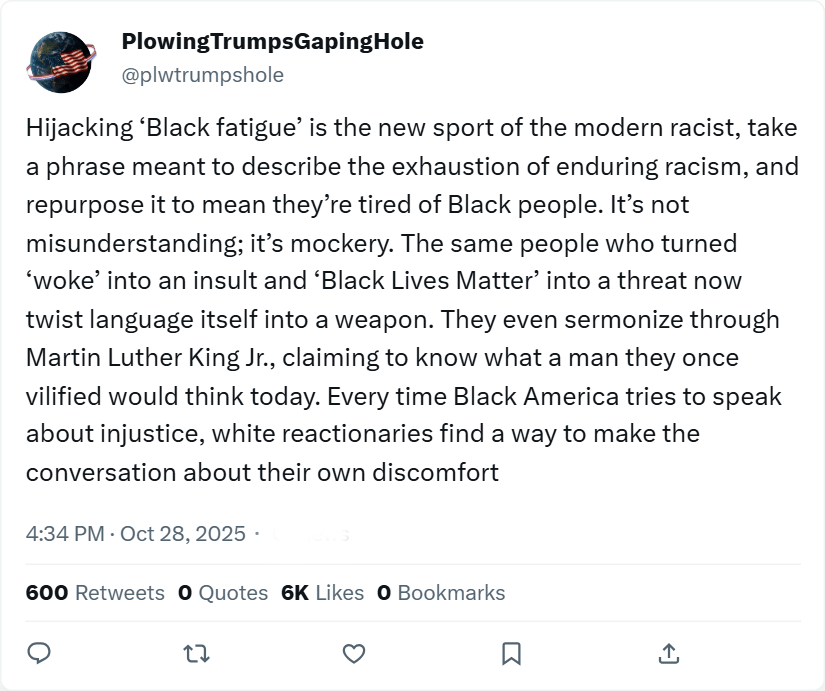
Task: Click the reply speech bubble icon
Action: click(39, 653)
